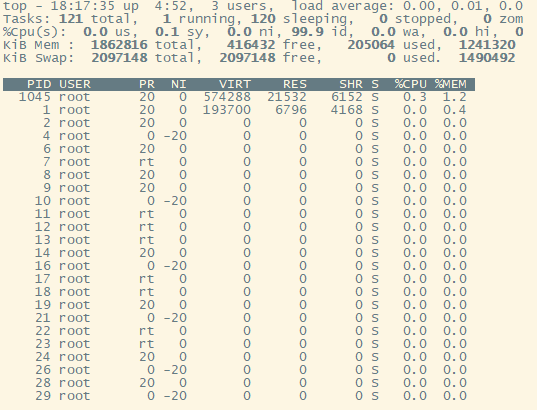Click the RES column header
Image resolution: width=537 pixels, height=410 pixels.
(x=295, y=84)
